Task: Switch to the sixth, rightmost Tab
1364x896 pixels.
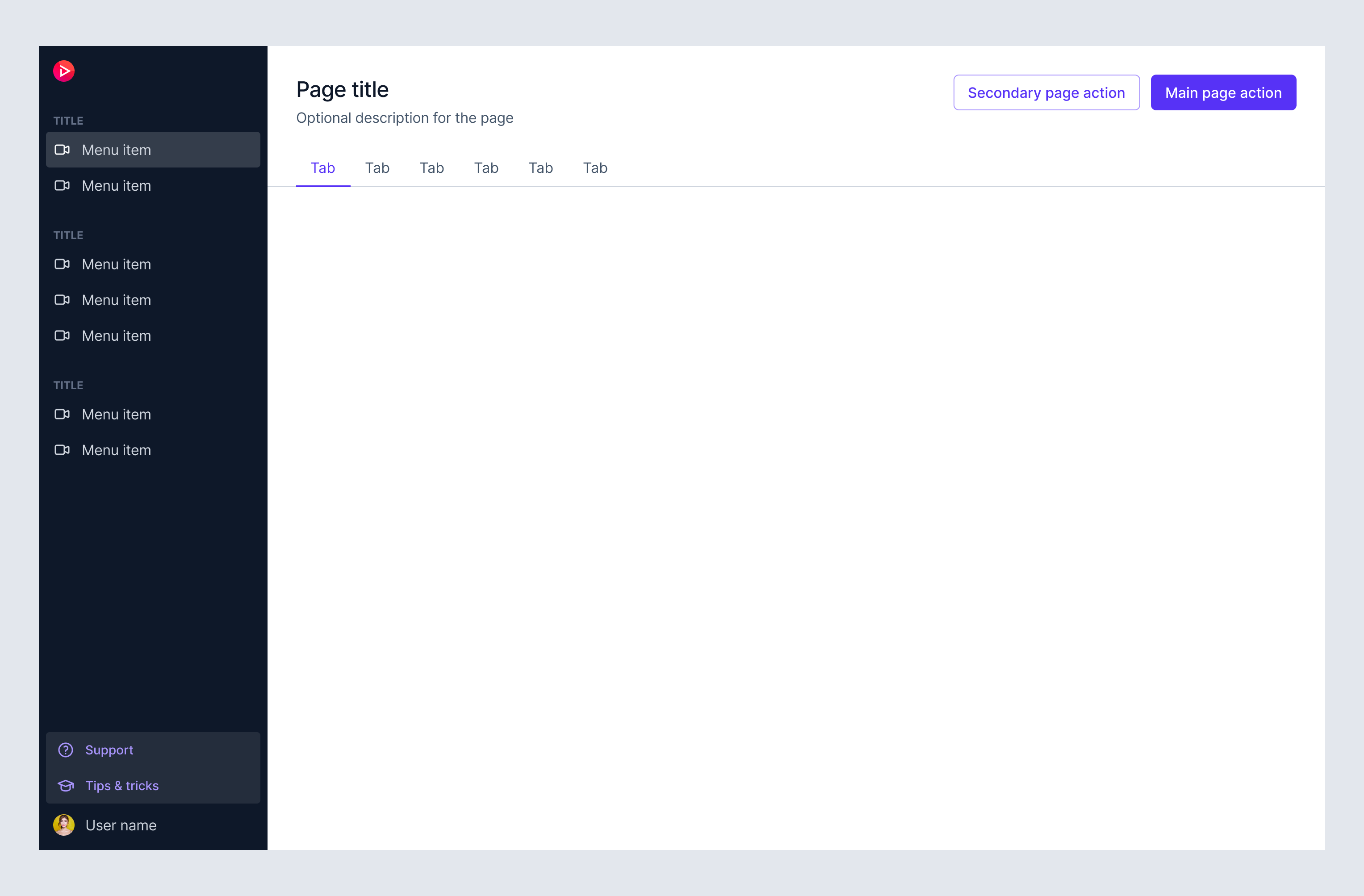Action: click(x=595, y=168)
